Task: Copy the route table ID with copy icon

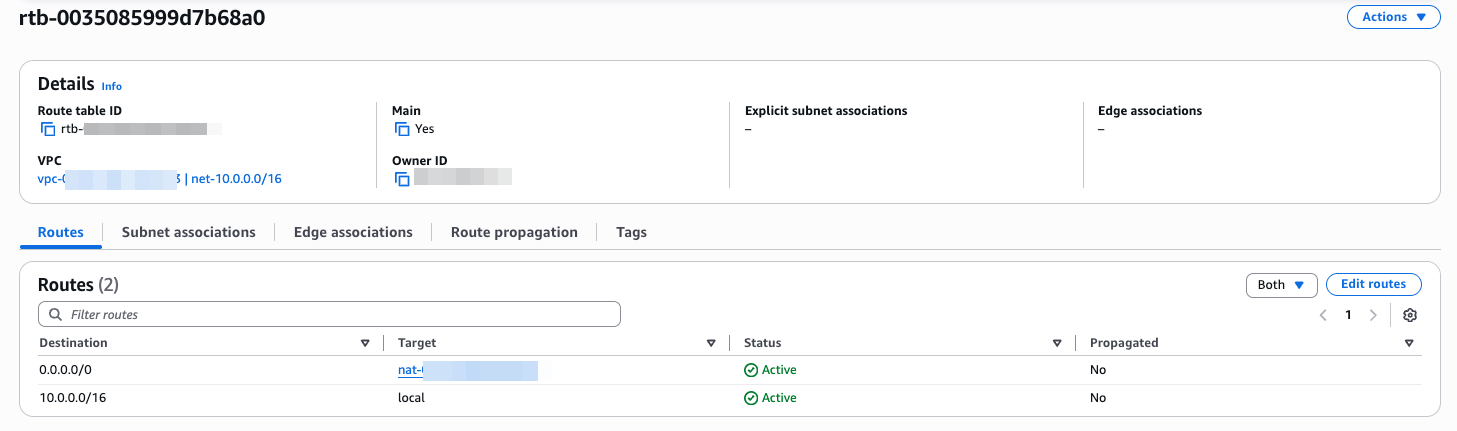Action: (48, 129)
